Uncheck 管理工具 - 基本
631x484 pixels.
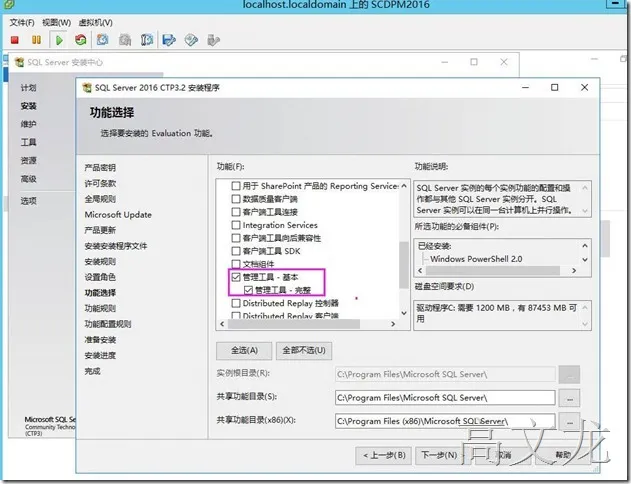[236, 277]
